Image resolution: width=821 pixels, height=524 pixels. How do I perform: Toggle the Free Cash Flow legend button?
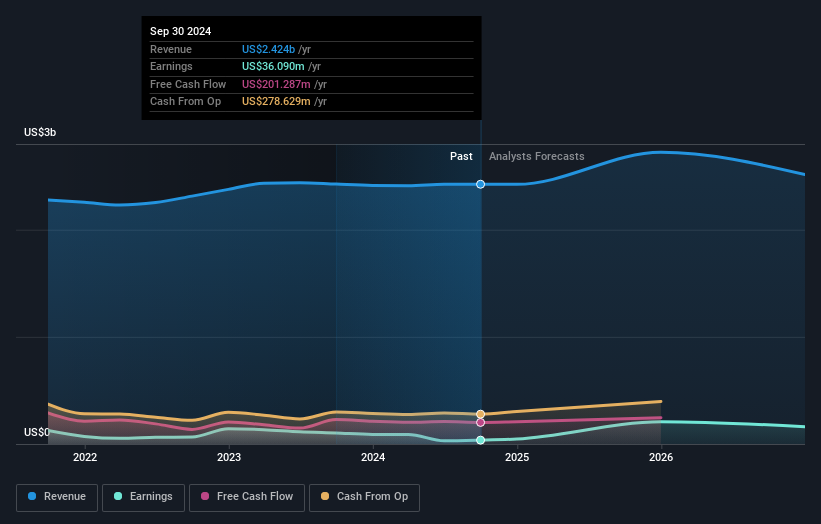point(247,497)
